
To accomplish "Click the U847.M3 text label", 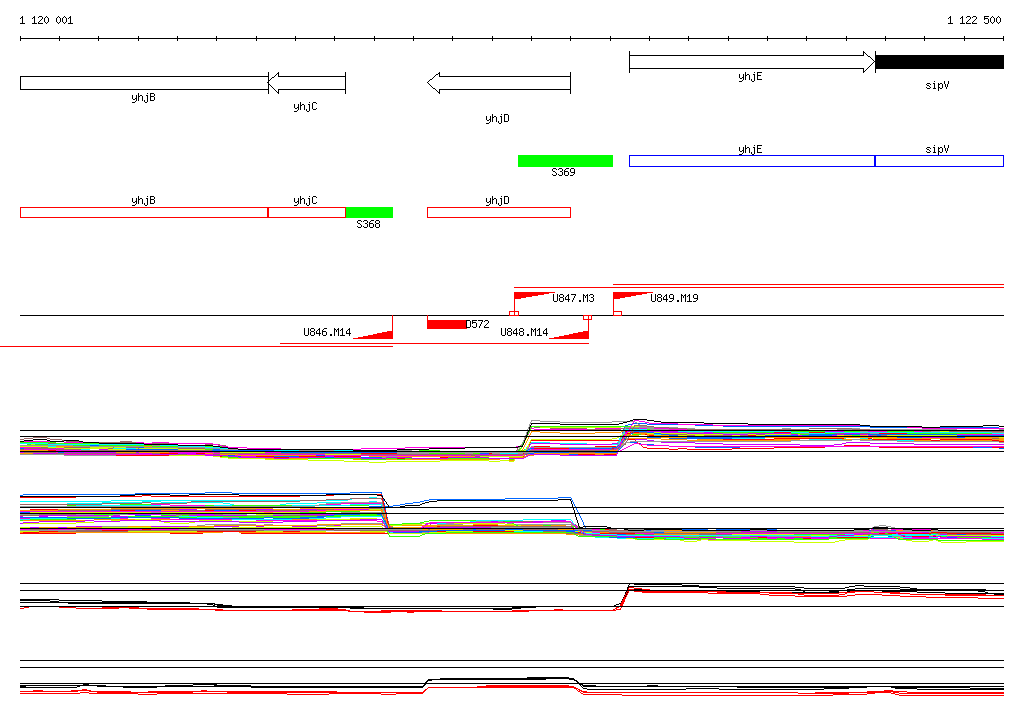I will [573, 299].
